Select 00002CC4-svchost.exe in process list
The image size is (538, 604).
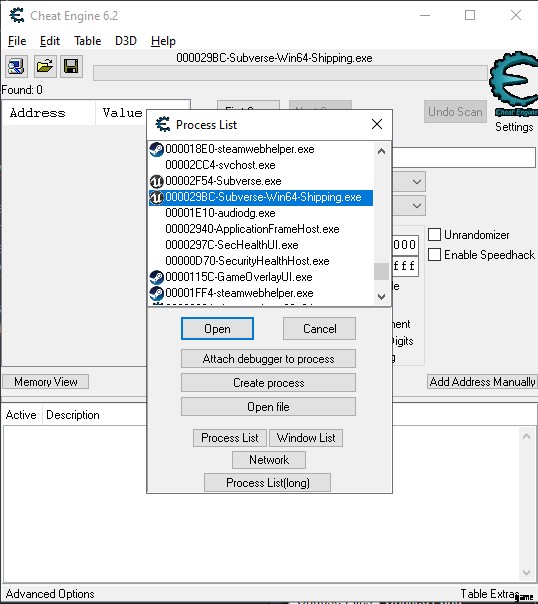click(261, 165)
